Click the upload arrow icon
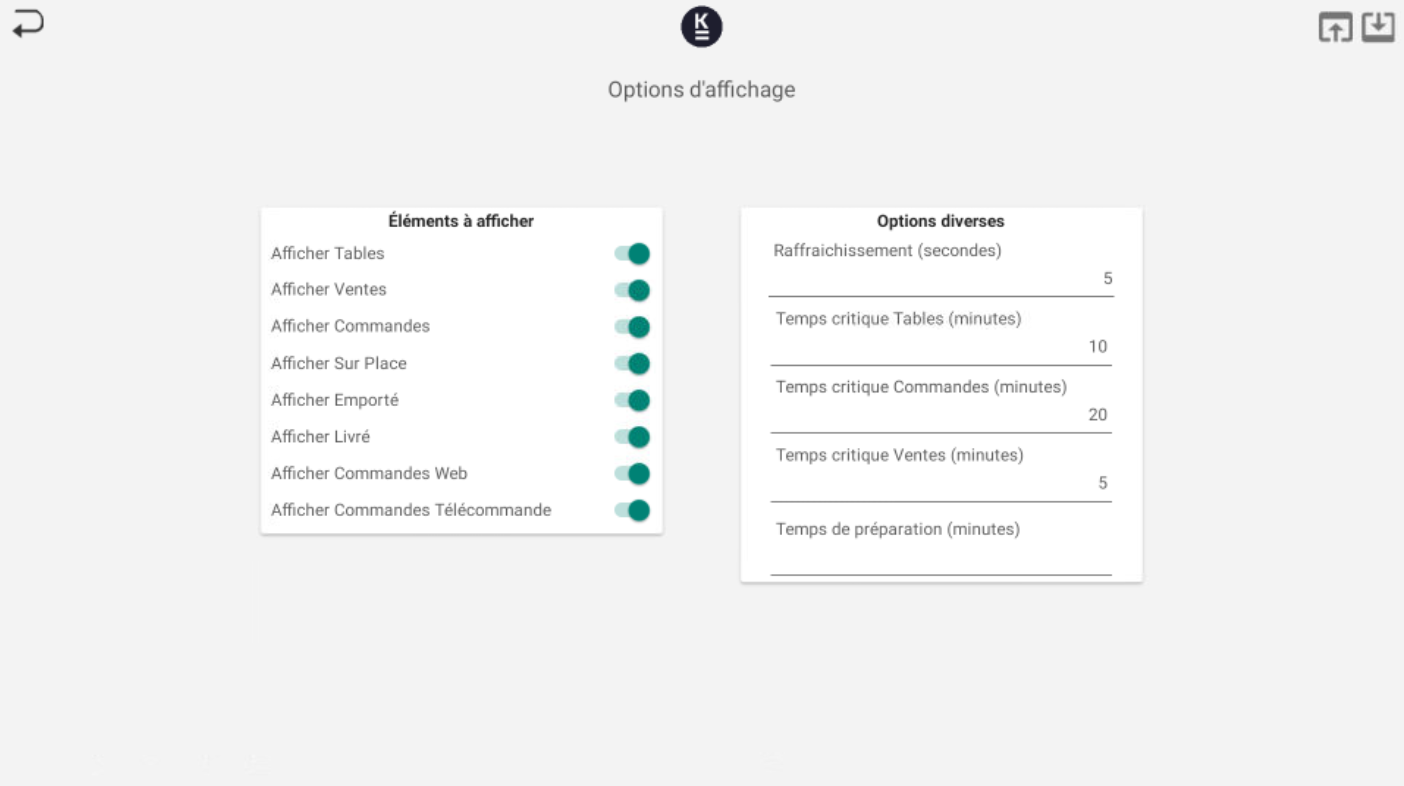This screenshot has height=786, width=1404. point(1335,28)
